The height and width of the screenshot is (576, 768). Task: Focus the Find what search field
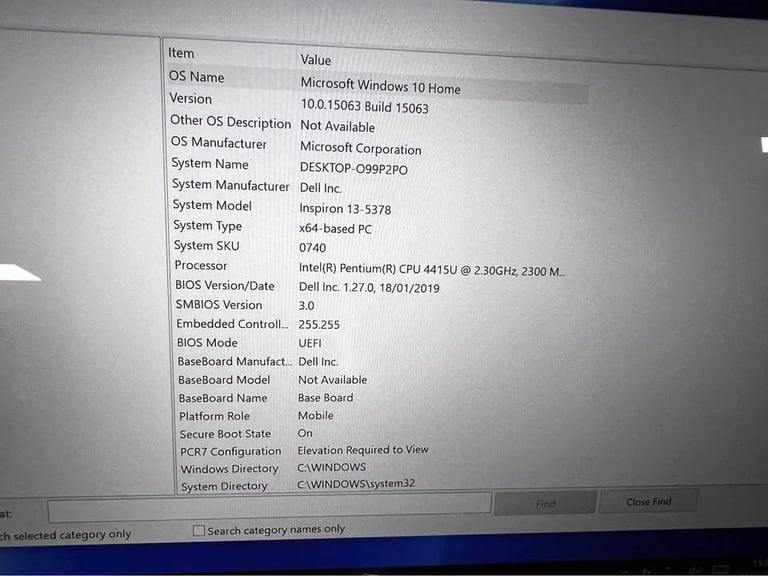click(x=269, y=509)
